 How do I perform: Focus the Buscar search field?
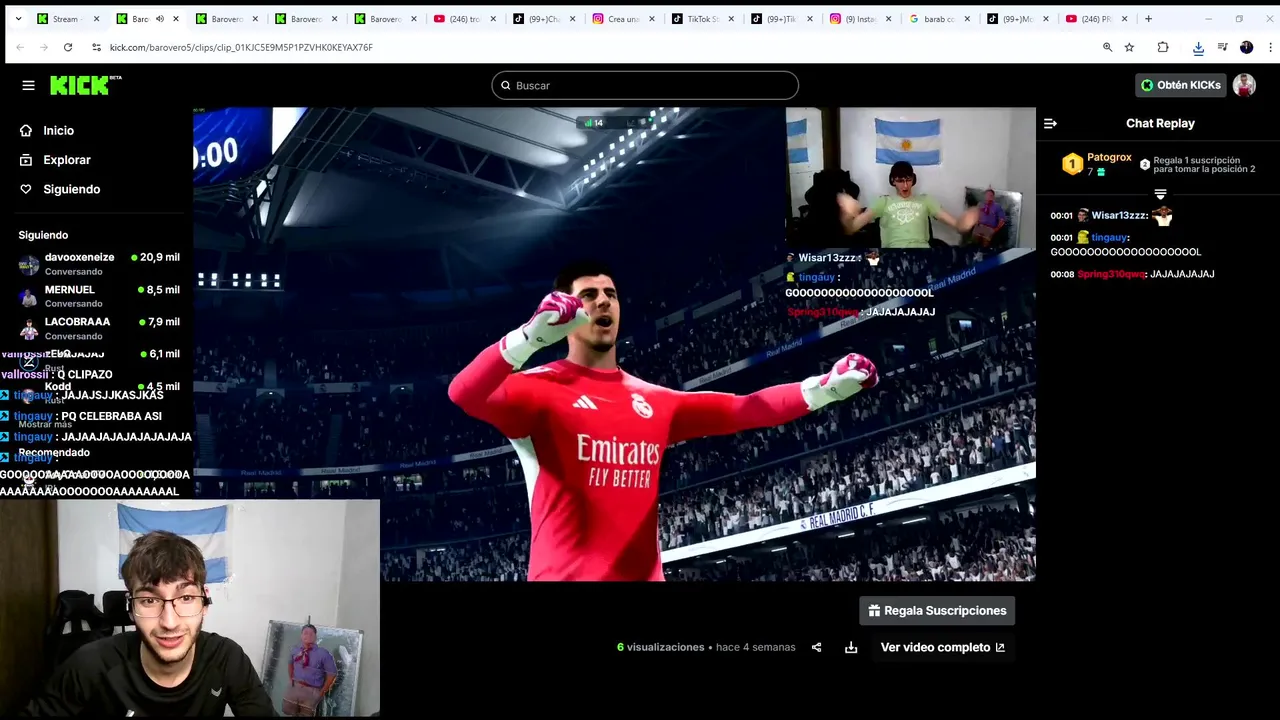coord(645,85)
